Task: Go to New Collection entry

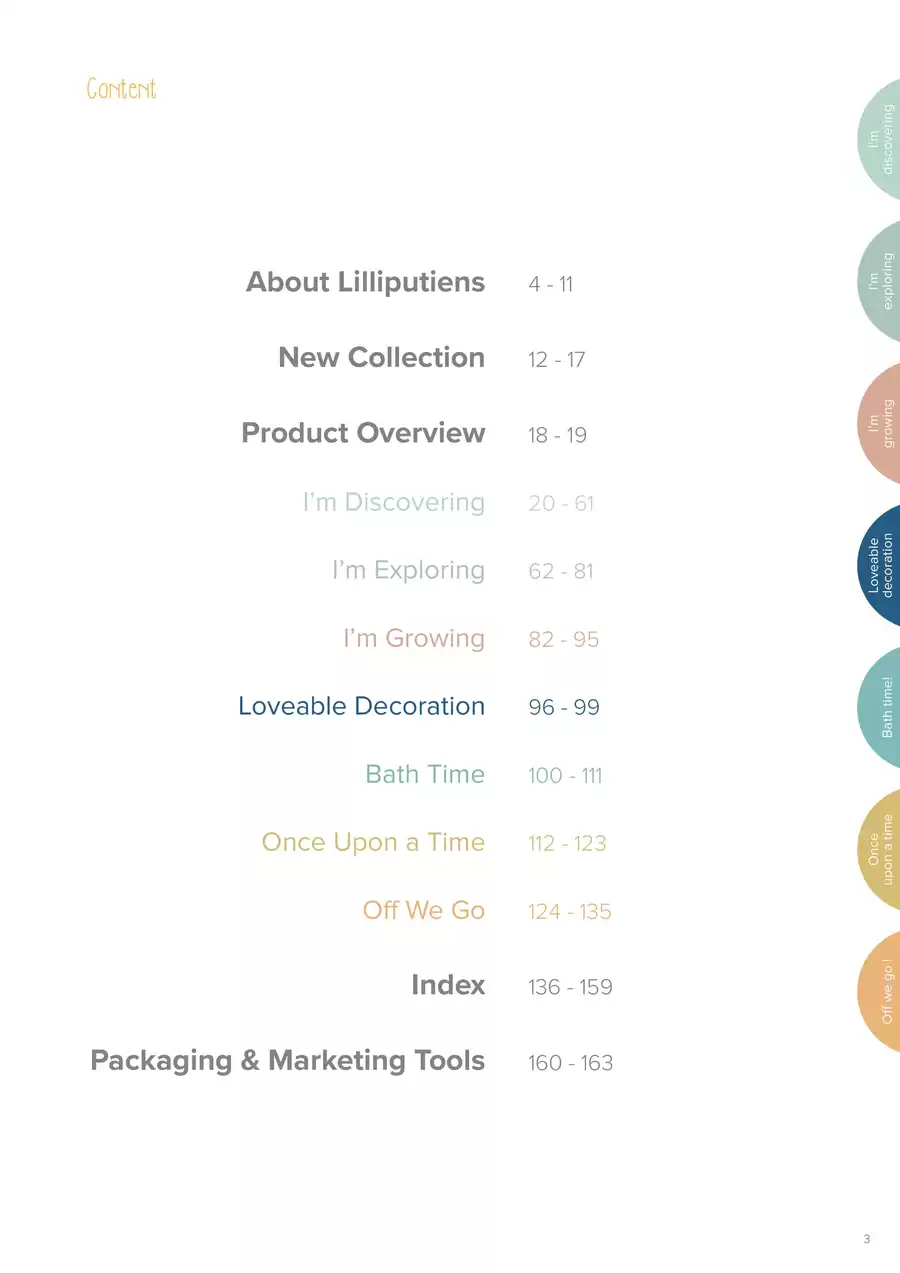Action: 381,357
